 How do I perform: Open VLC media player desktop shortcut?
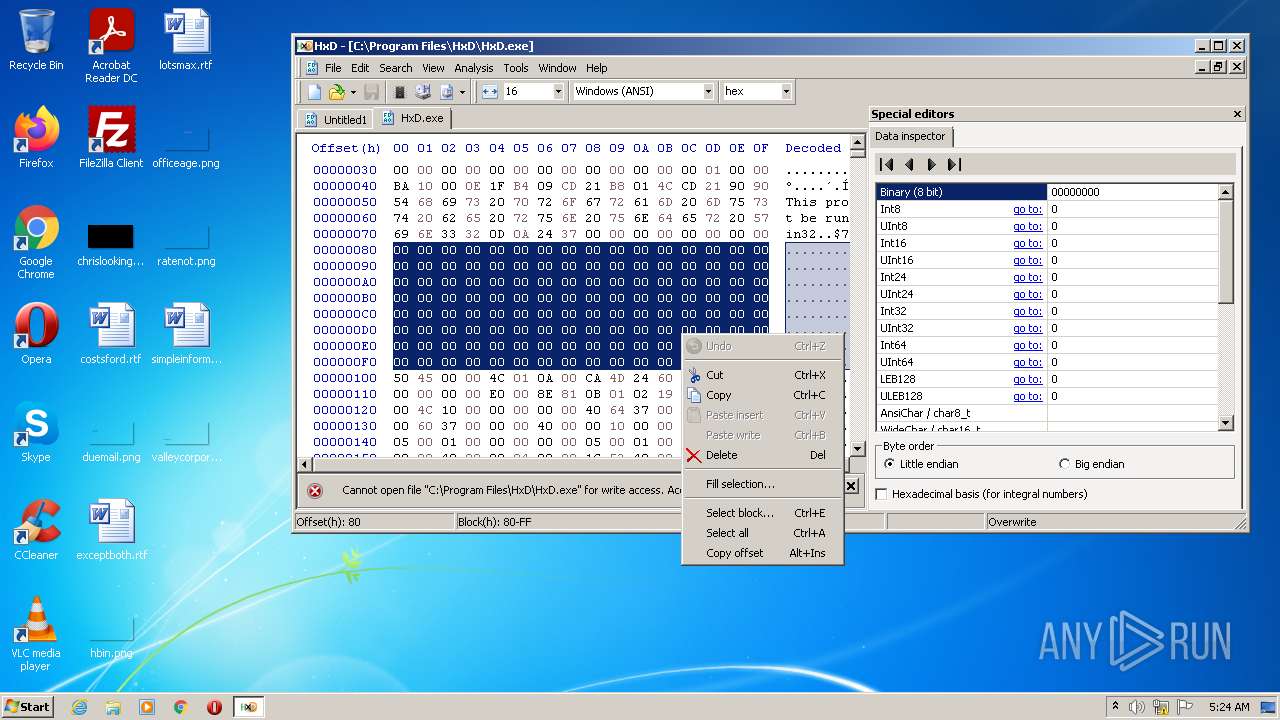[x=36, y=634]
